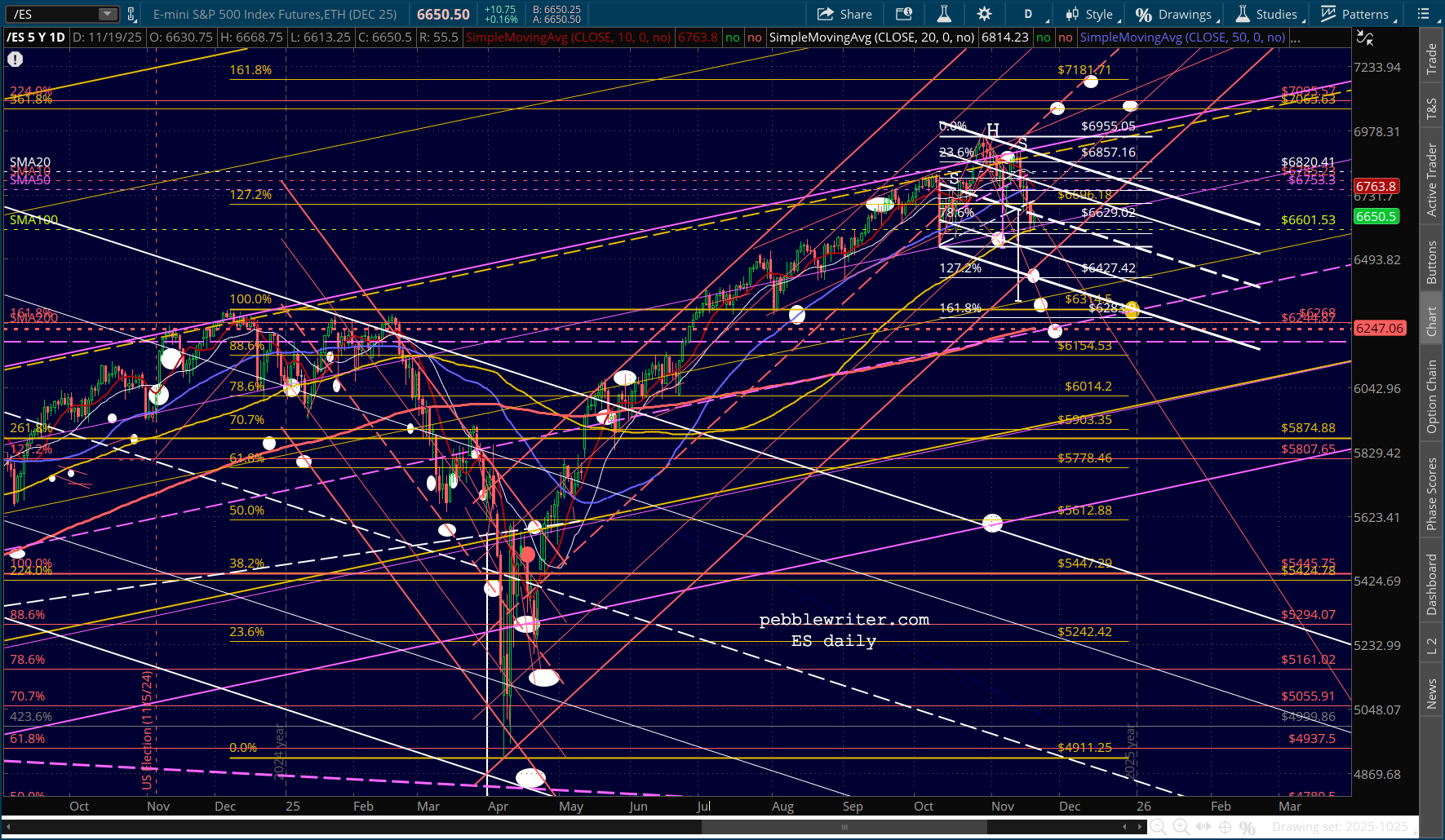The width and height of the screenshot is (1445, 840).
Task: Click the zoom out magnifier icon
Action: 1157,827
